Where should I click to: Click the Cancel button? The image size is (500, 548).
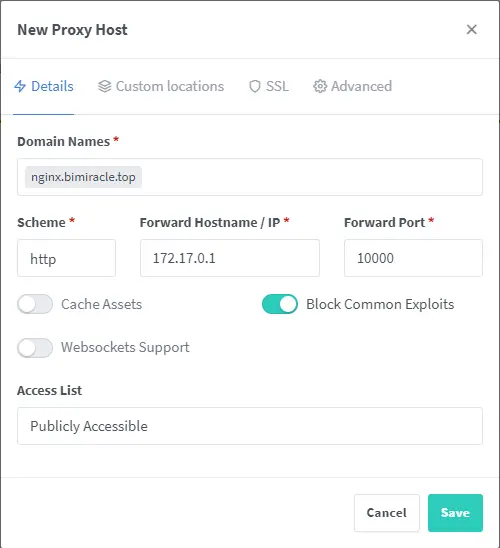point(387,513)
